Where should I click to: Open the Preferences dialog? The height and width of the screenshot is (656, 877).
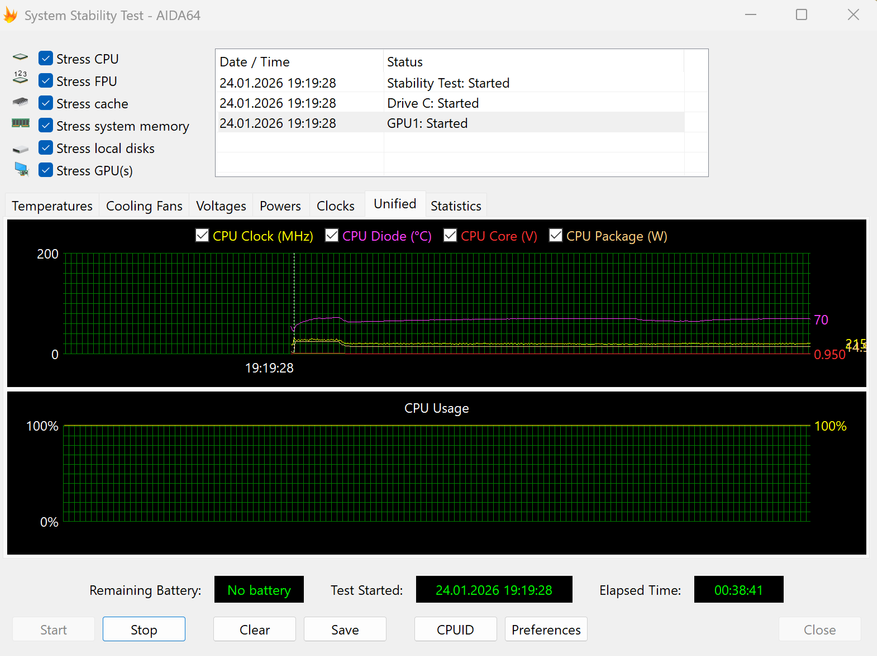[546, 630]
